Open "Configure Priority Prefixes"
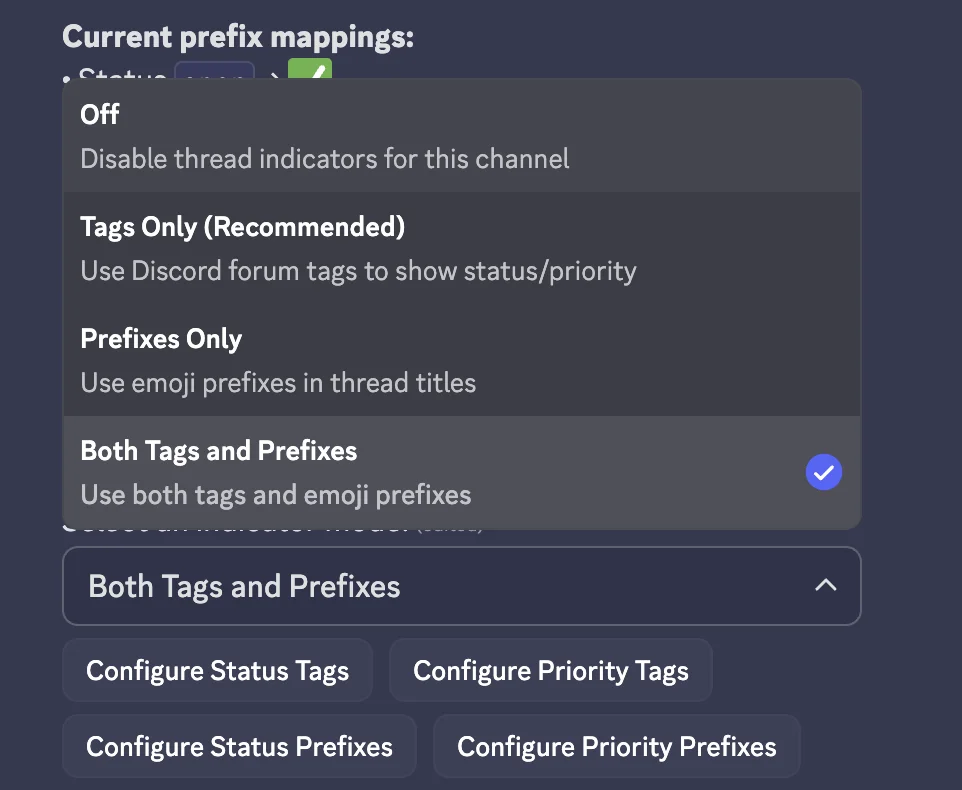 [x=616, y=746]
